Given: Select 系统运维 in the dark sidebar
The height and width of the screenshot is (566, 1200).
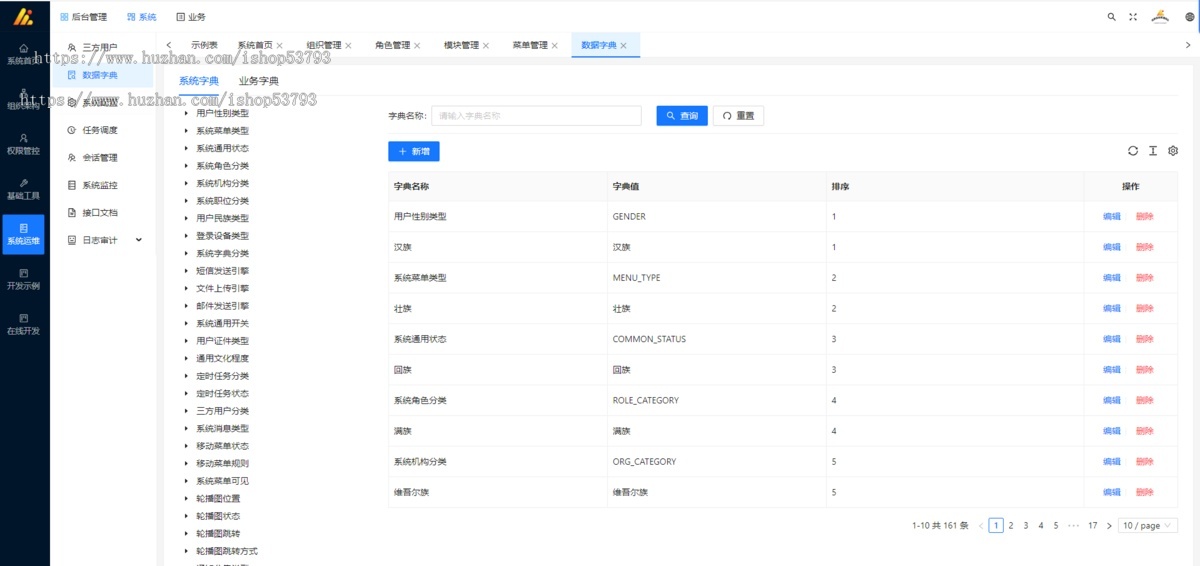Looking at the screenshot, I should (24, 235).
